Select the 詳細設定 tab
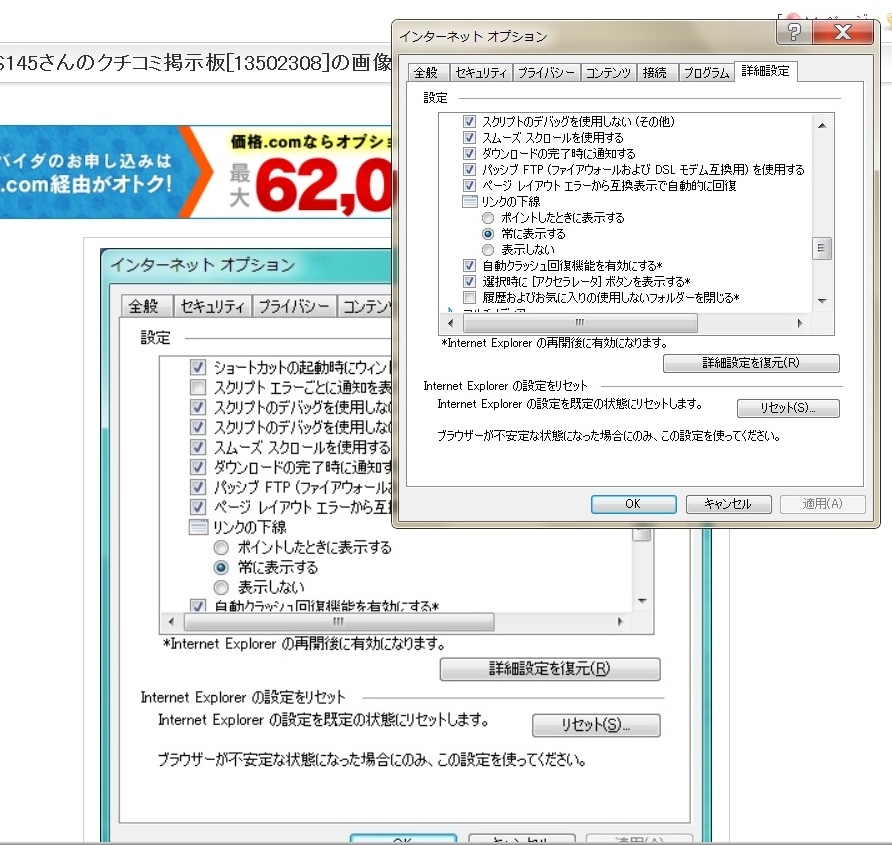892x845 pixels. (765, 71)
